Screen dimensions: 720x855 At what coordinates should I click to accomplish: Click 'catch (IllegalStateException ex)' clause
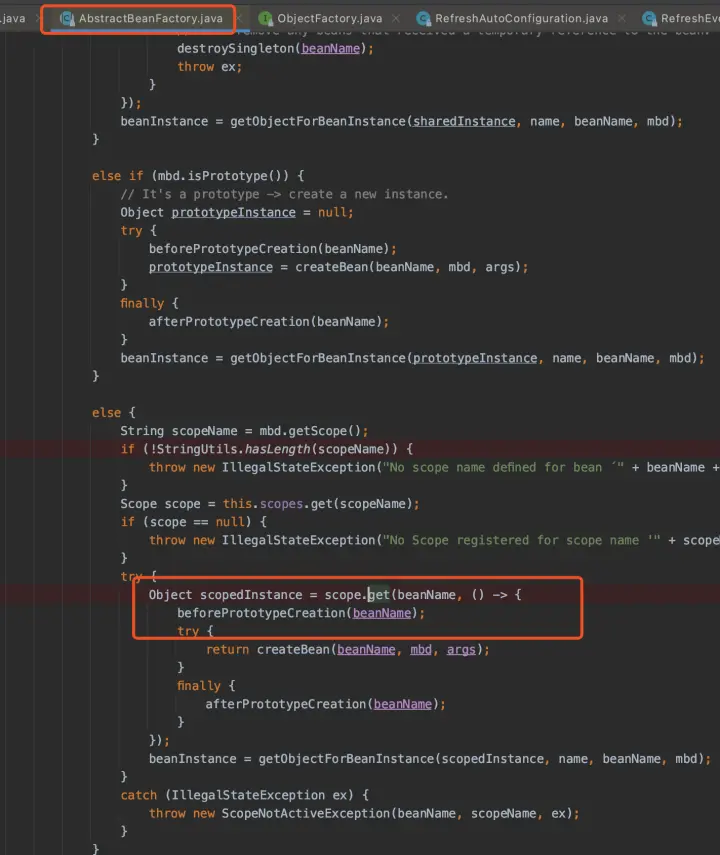pyautogui.click(x=245, y=795)
